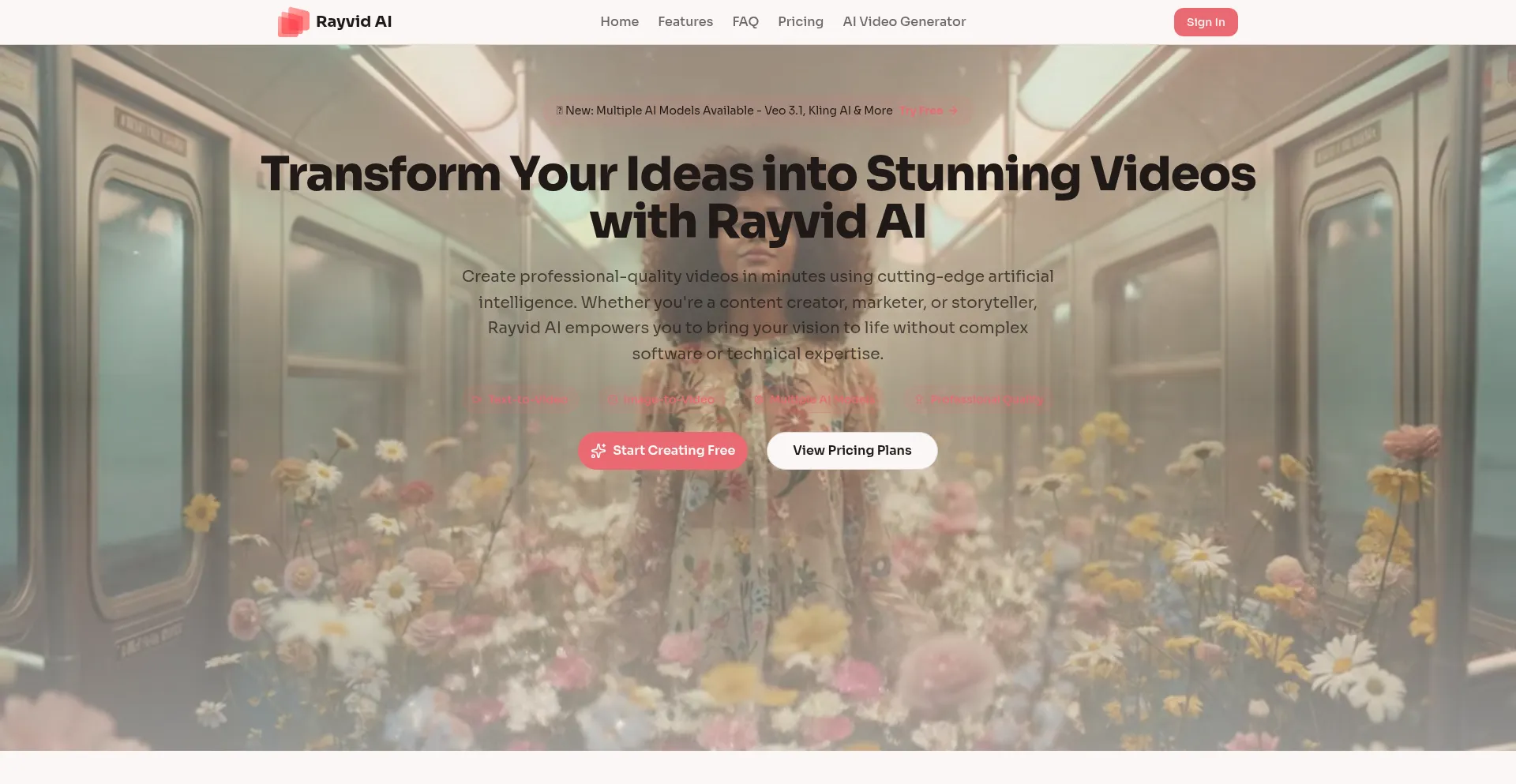Image resolution: width=1516 pixels, height=784 pixels.
Task: Open View Pricing Plans
Action: pyautogui.click(x=851, y=451)
